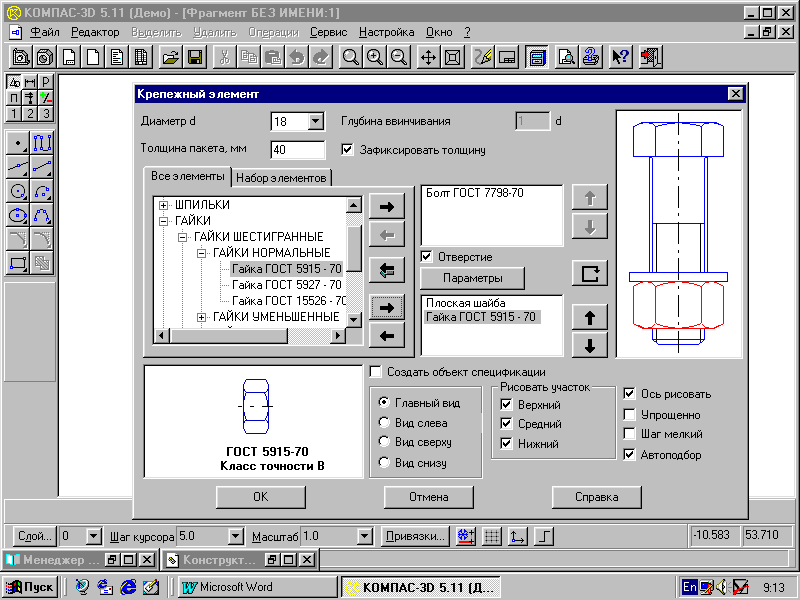Collapse ГАЙКИ ШЕСТИГРАННЫЕ tree node

182,237
